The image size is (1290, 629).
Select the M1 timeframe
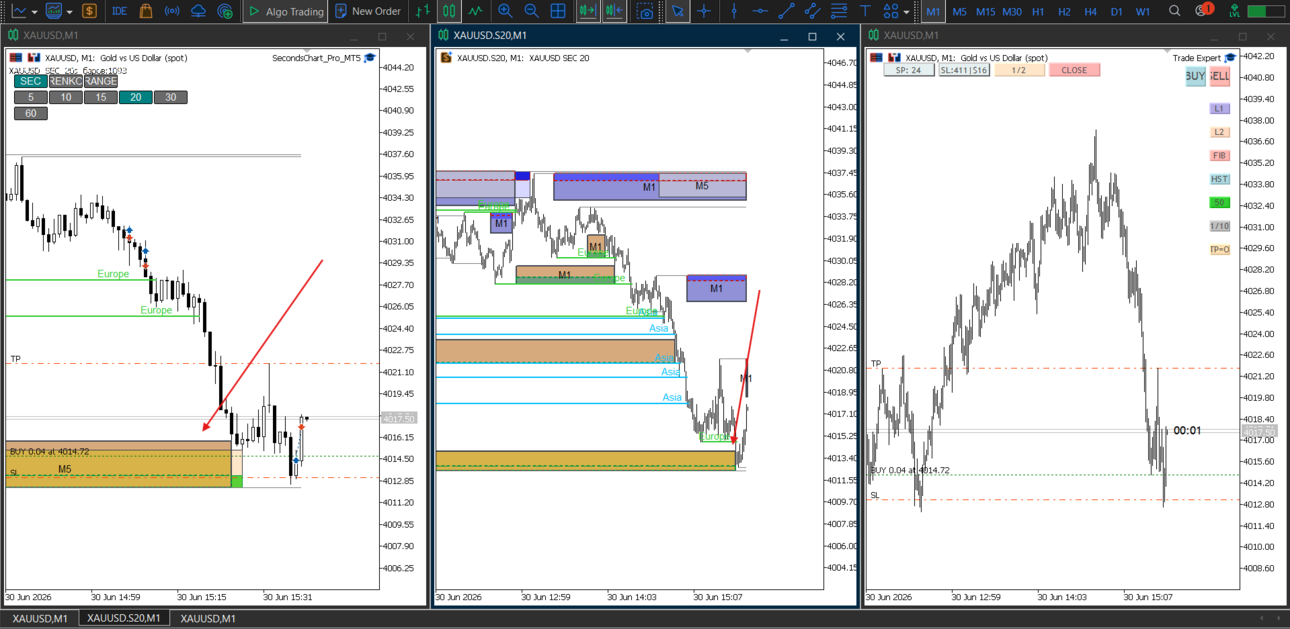pyautogui.click(x=933, y=11)
